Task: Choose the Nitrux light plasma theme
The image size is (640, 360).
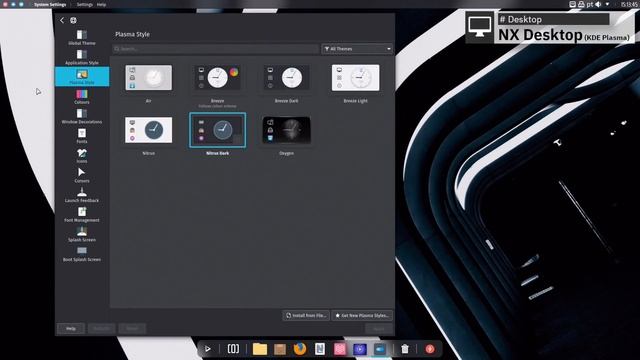Action: point(149,130)
